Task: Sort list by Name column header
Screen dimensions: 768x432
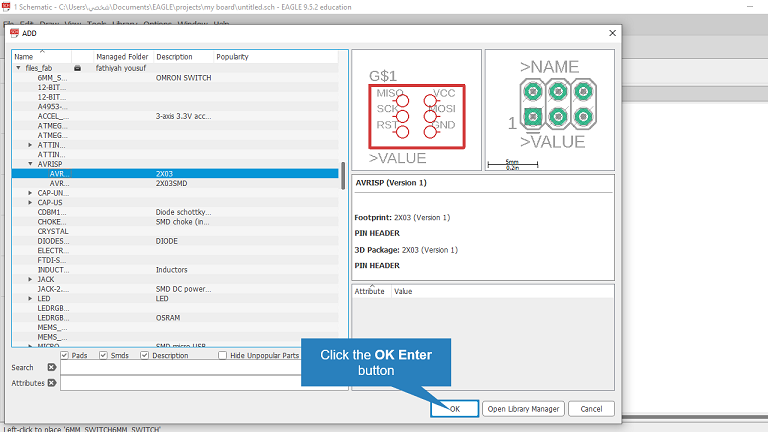Action: tap(42, 57)
